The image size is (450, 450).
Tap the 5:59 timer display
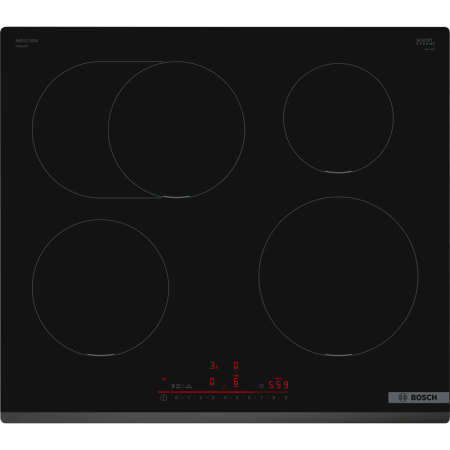[278, 385]
